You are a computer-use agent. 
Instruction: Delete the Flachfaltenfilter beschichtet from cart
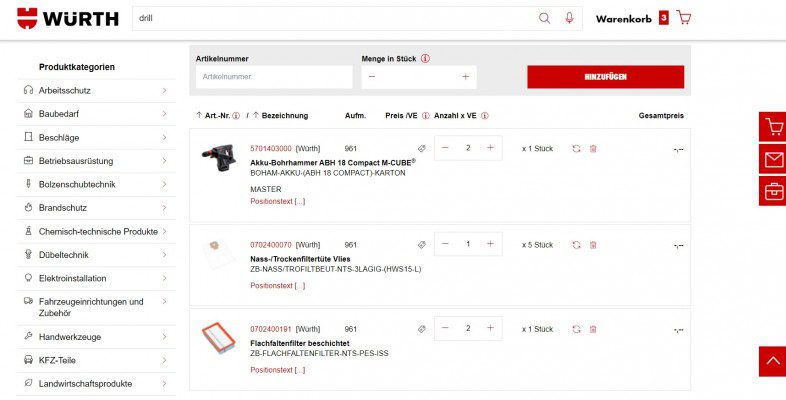click(593, 329)
